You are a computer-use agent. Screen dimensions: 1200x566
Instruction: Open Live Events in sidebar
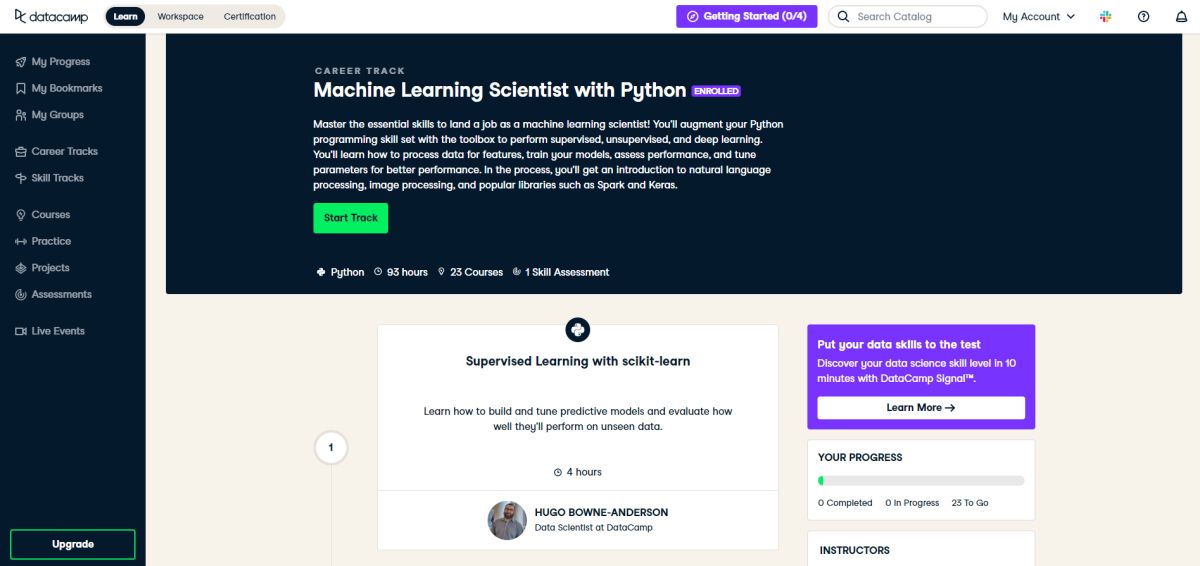58,331
